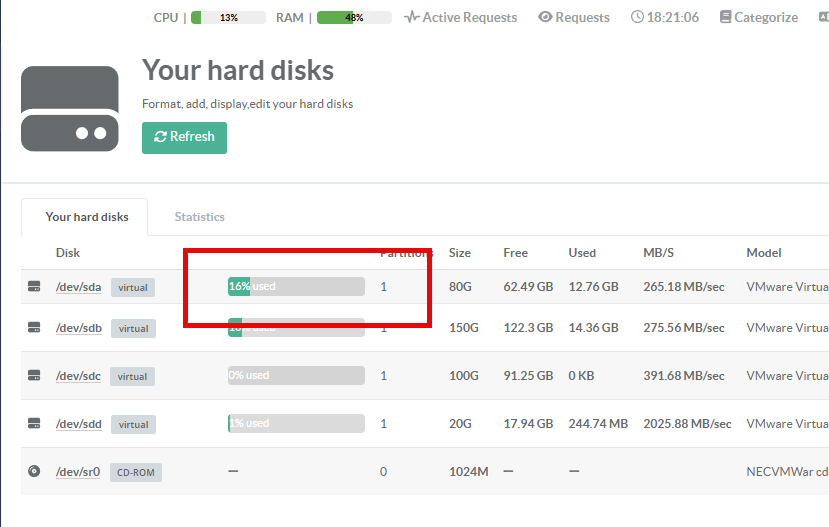This screenshot has height=527, width=829.
Task: Open Requests with the eye icon
Action: [574, 17]
